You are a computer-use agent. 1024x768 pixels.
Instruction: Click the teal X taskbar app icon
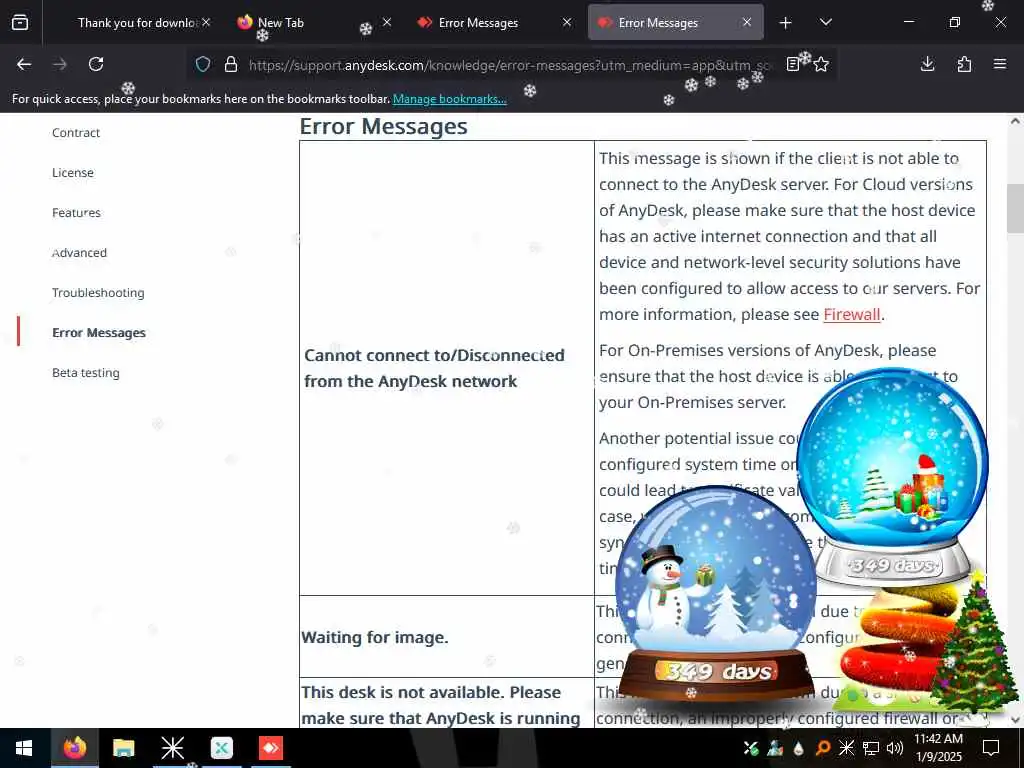pos(221,748)
